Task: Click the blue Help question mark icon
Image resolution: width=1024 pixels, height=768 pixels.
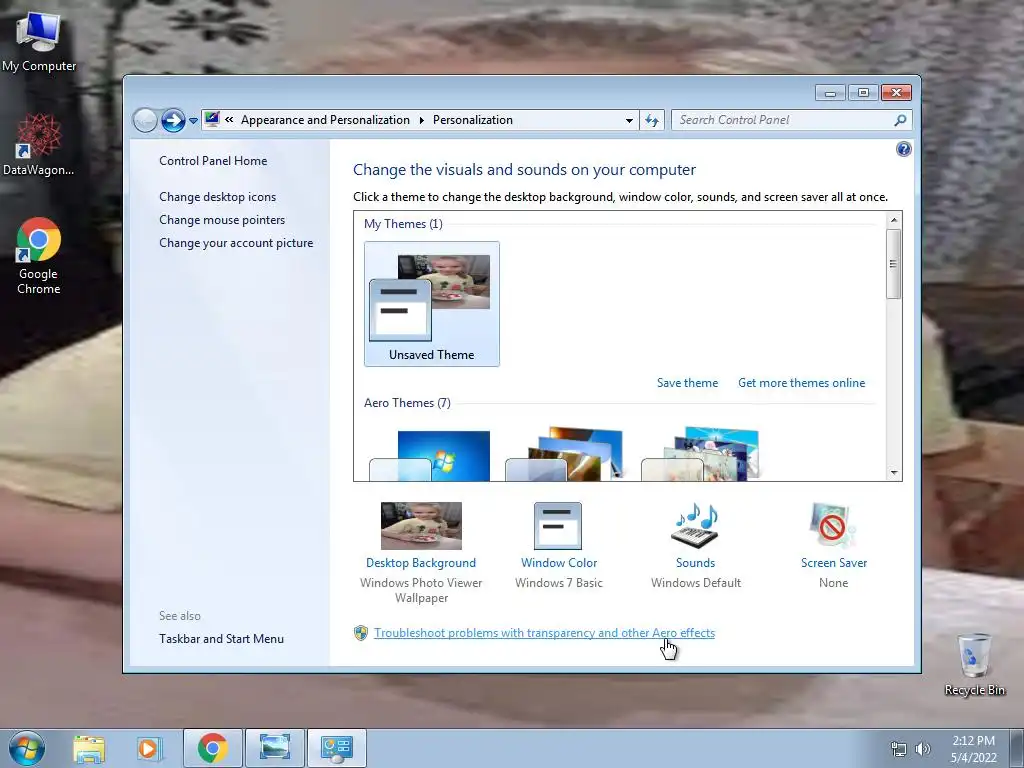Action: 903,150
